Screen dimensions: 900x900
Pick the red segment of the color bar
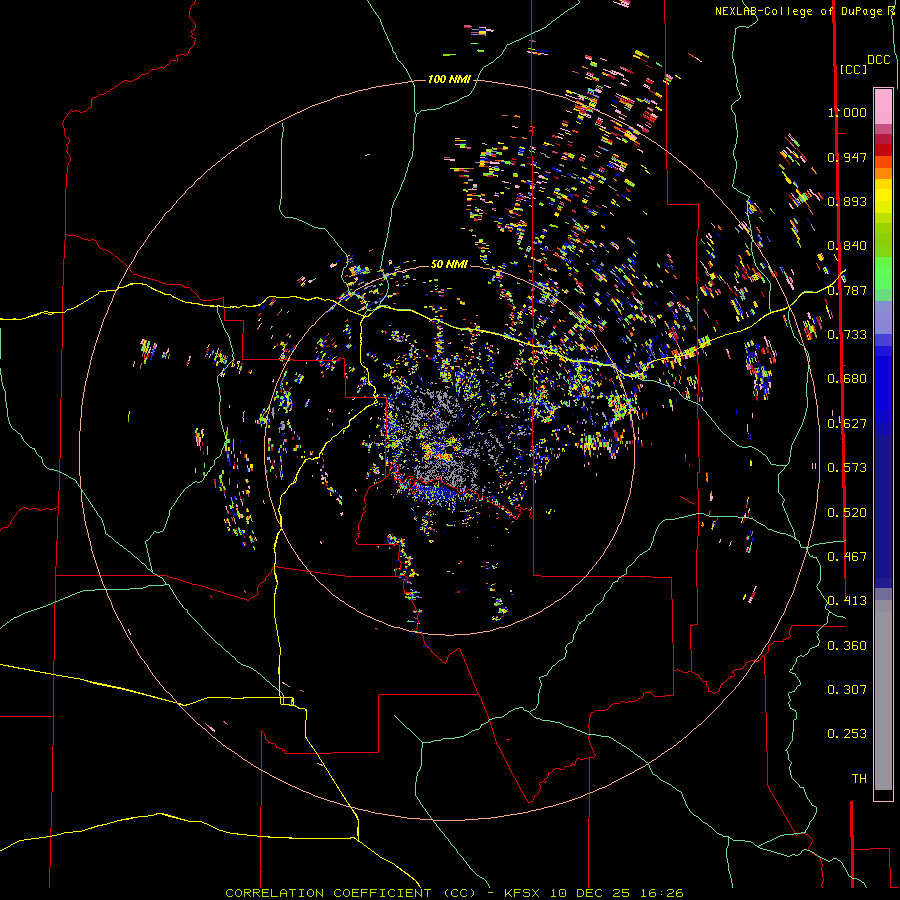coord(883,150)
